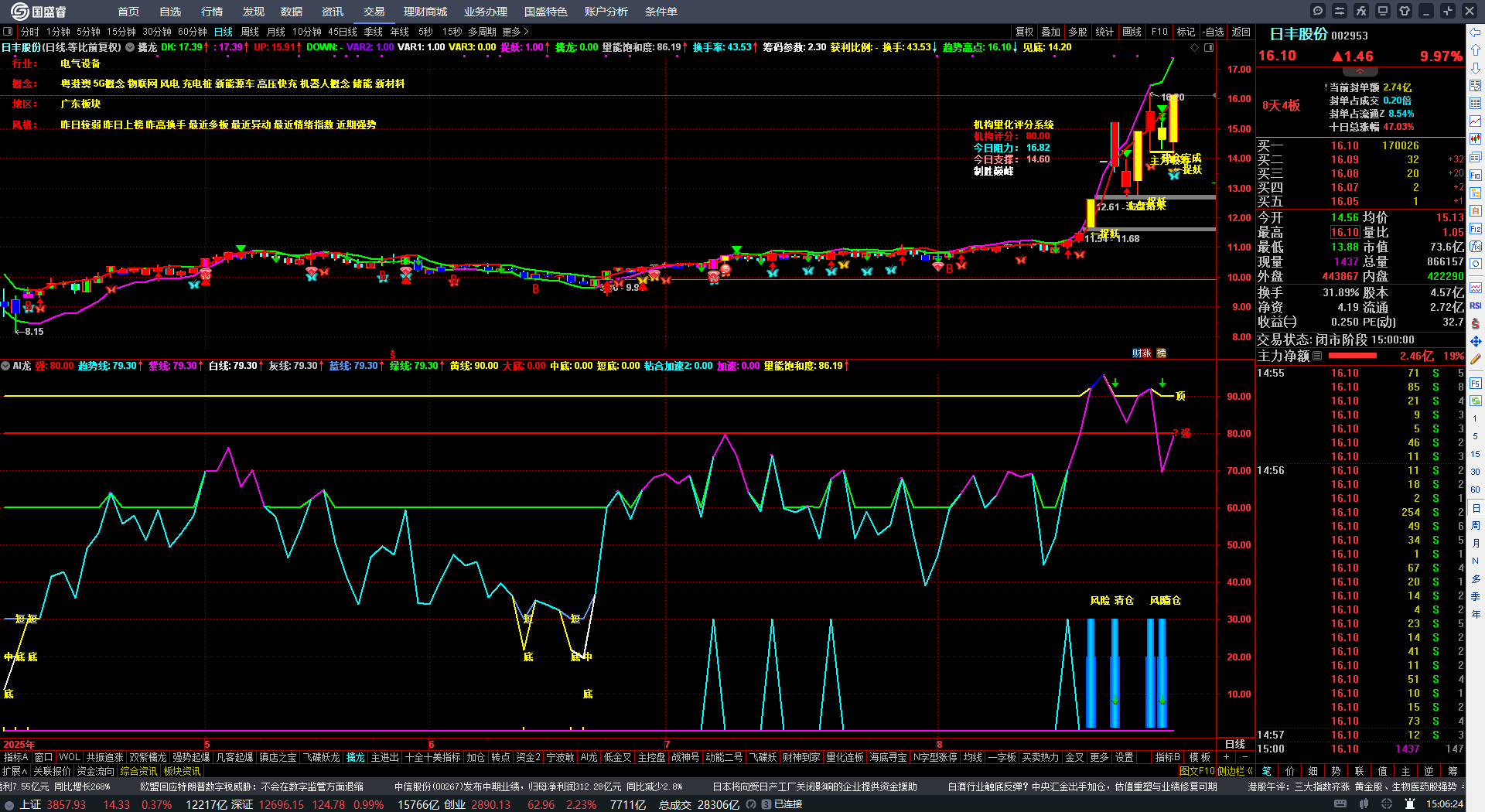Switch to the 周线 period tab
The height and width of the screenshot is (812, 1485).
(250, 32)
